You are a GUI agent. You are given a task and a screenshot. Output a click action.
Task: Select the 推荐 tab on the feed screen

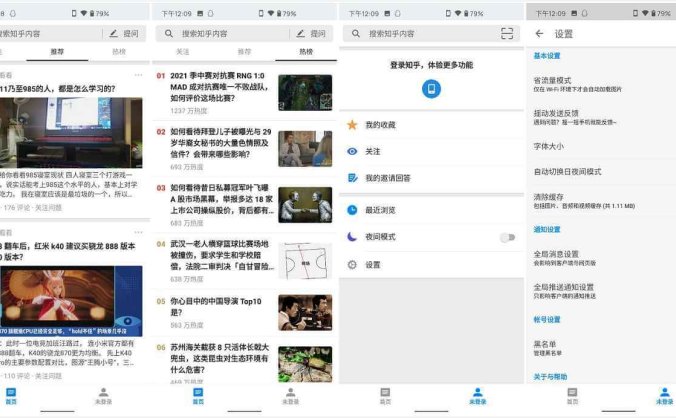coord(57,51)
